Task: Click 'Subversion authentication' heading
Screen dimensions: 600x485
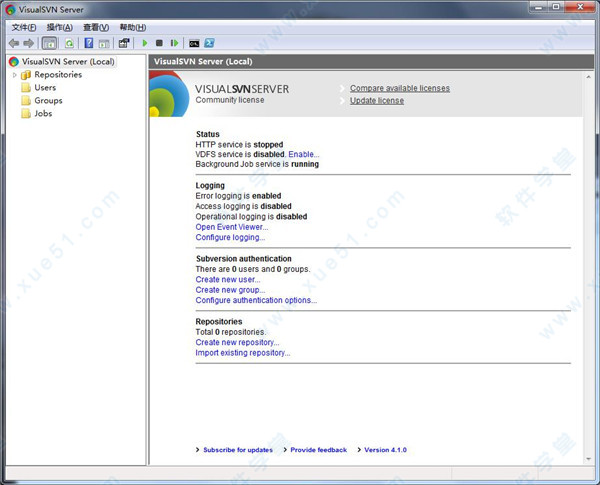Action: pos(244,259)
